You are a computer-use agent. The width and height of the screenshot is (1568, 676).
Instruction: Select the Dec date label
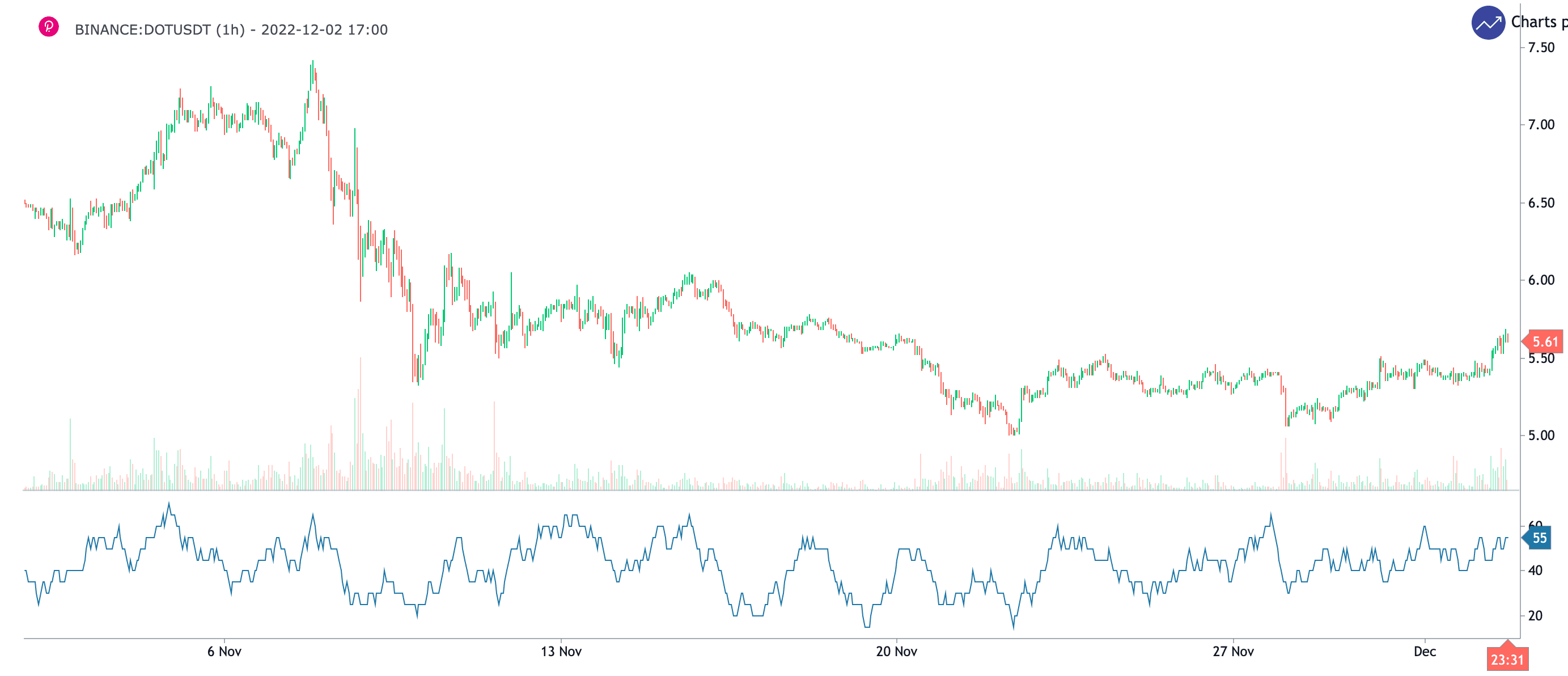tap(1425, 652)
